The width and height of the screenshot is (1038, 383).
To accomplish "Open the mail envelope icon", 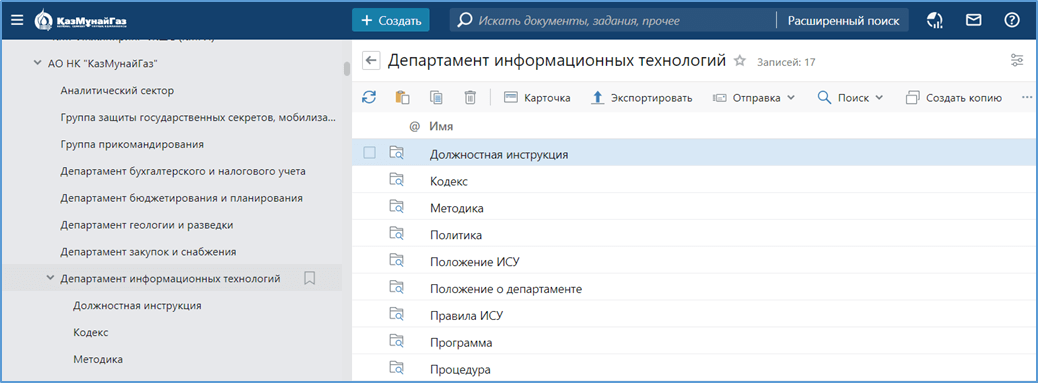I will point(973,20).
